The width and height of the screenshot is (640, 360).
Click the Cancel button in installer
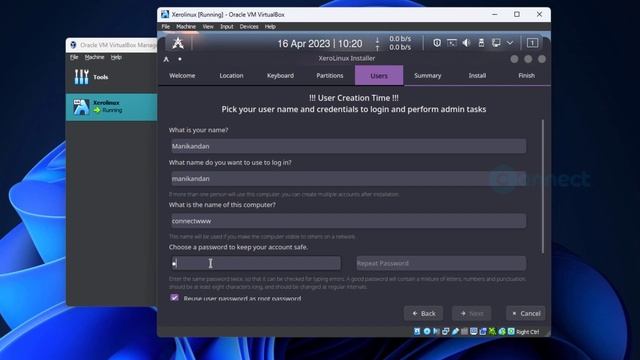tap(526, 313)
